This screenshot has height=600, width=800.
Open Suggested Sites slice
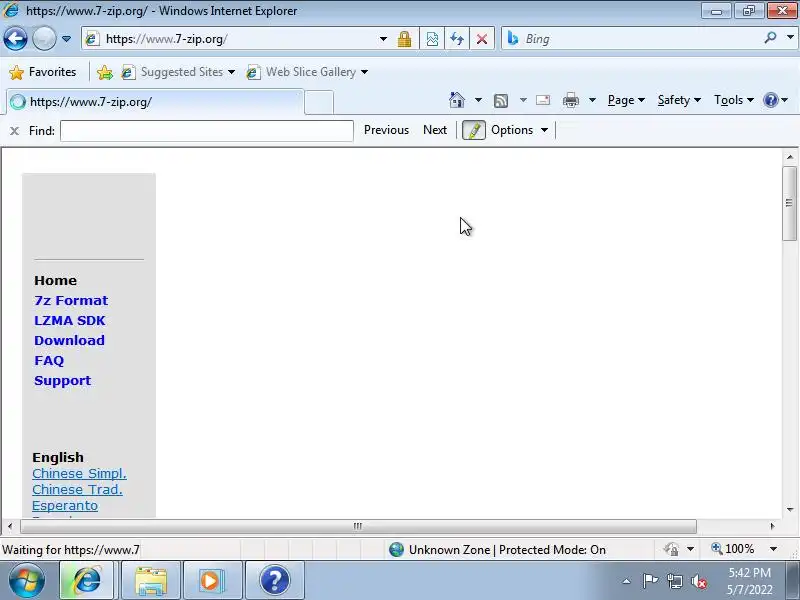point(178,72)
